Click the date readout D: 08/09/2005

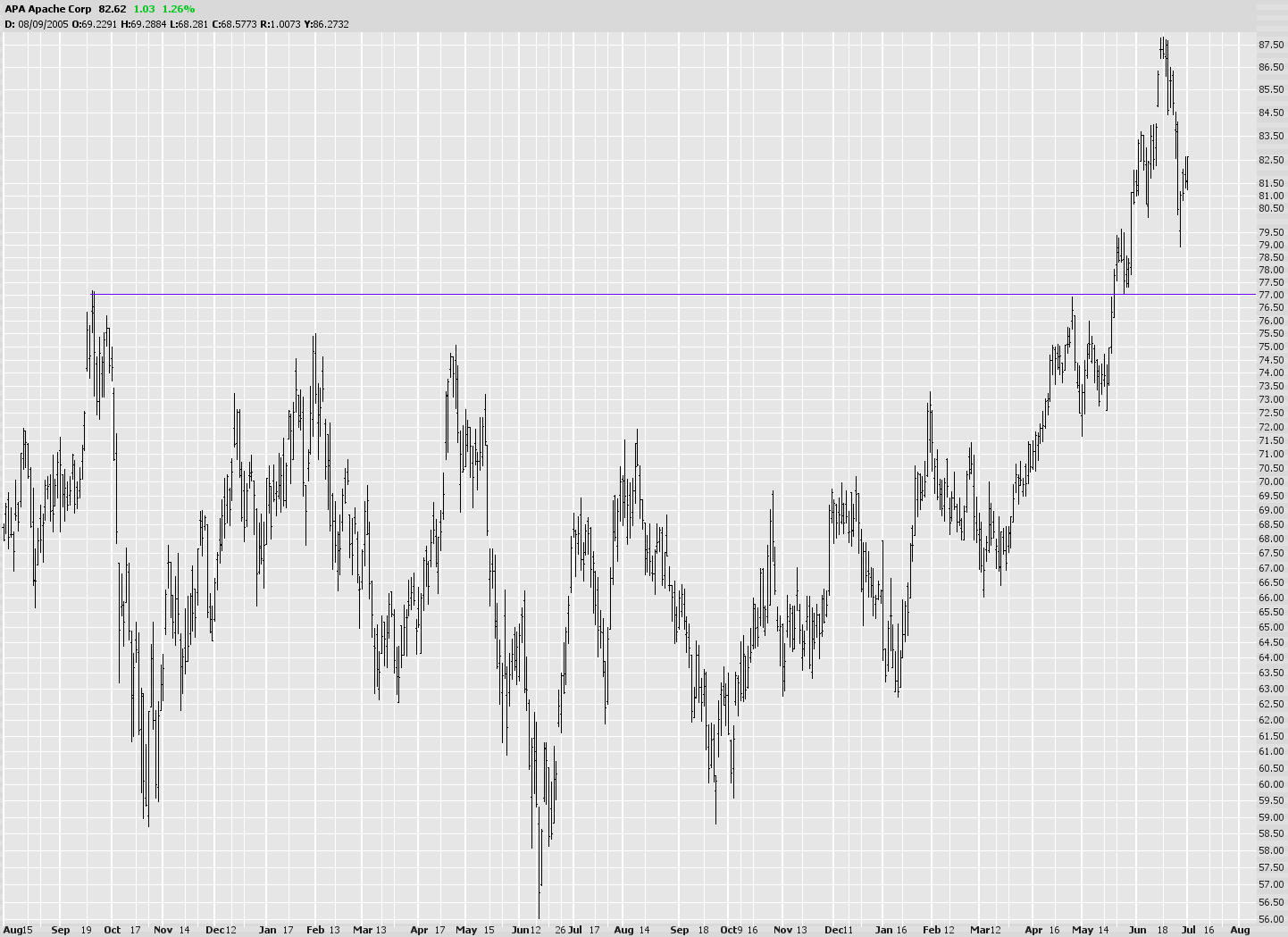coord(37,24)
